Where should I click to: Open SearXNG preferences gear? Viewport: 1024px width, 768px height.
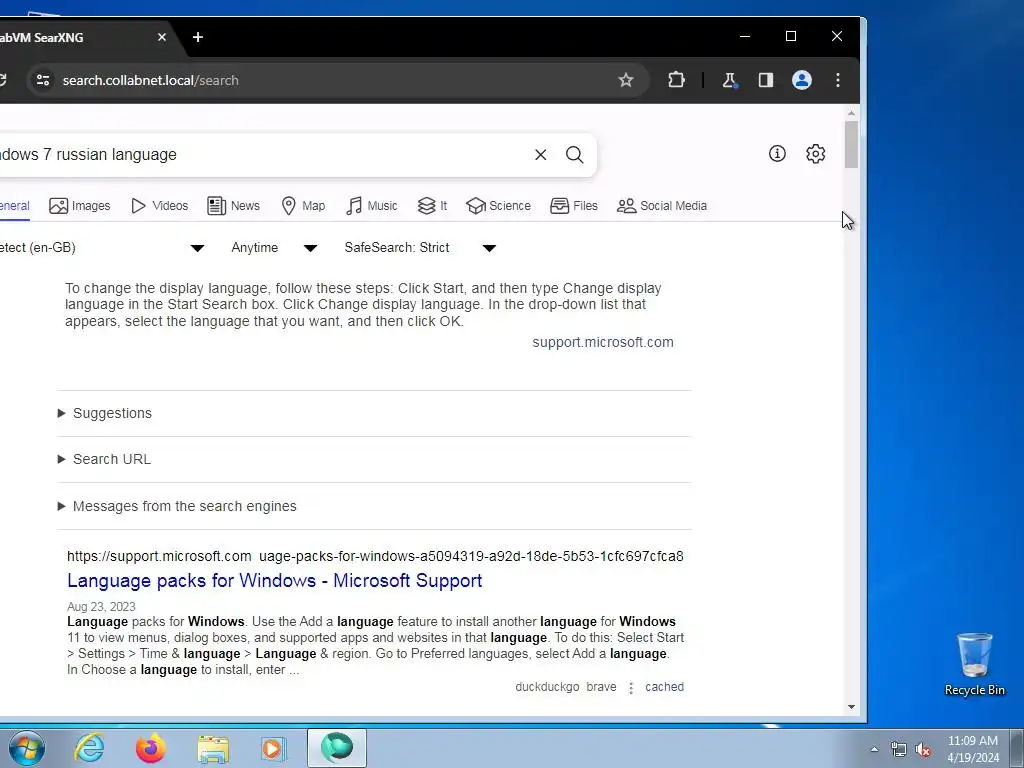[x=816, y=153]
